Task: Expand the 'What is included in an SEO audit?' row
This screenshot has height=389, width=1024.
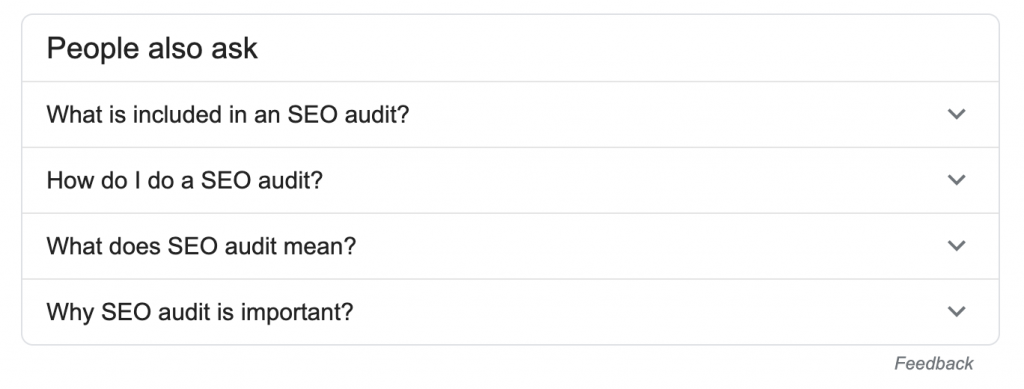Action: click(x=511, y=115)
